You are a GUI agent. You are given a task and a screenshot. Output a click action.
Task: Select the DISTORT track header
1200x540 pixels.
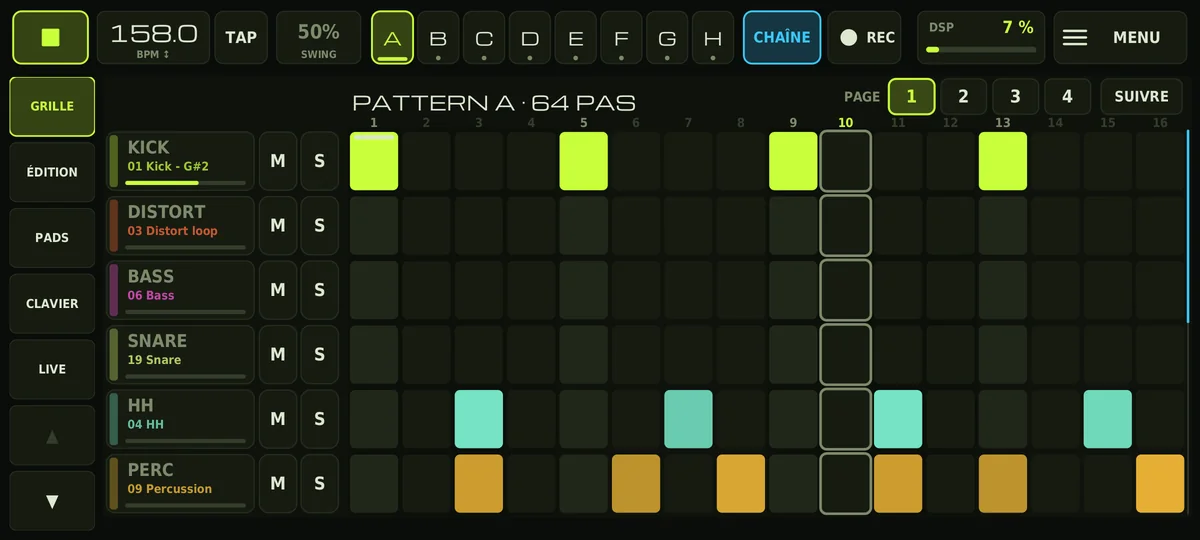tap(181, 225)
